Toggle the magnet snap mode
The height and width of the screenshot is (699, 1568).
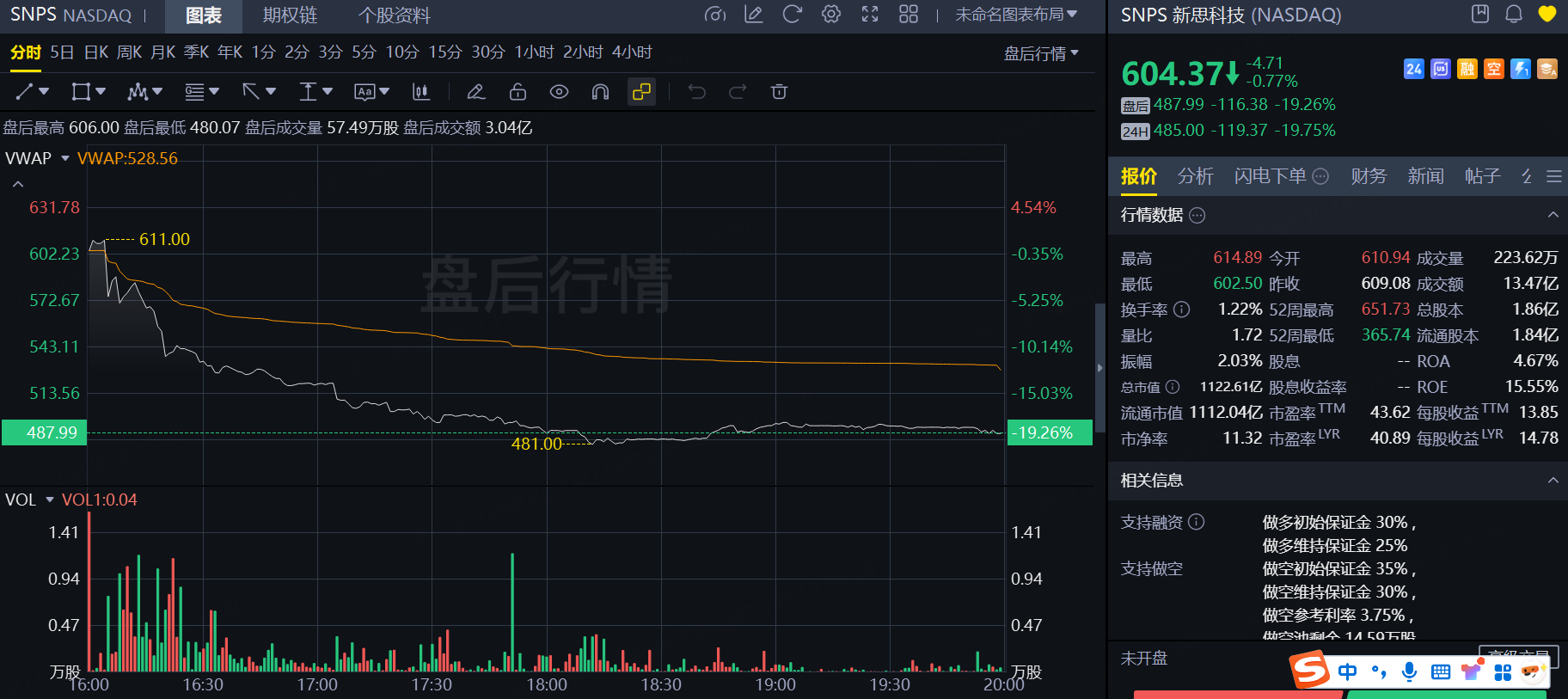click(600, 91)
